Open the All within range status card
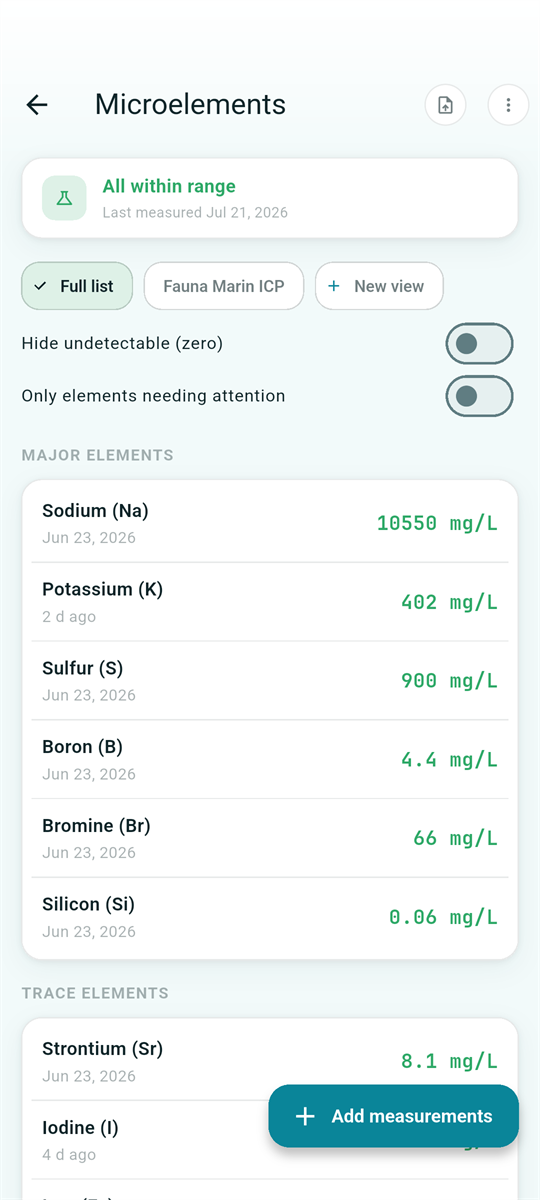This screenshot has height=1200, width=540. coord(270,198)
